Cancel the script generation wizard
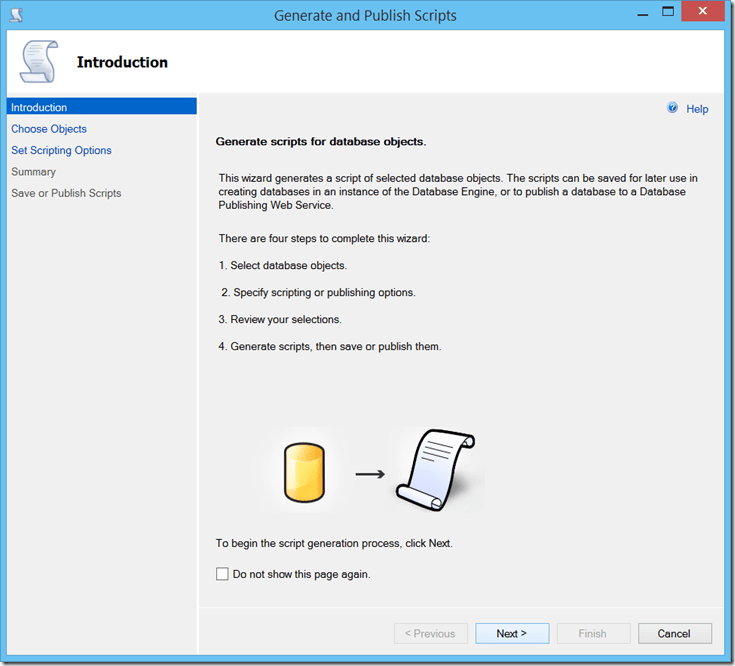 [673, 633]
